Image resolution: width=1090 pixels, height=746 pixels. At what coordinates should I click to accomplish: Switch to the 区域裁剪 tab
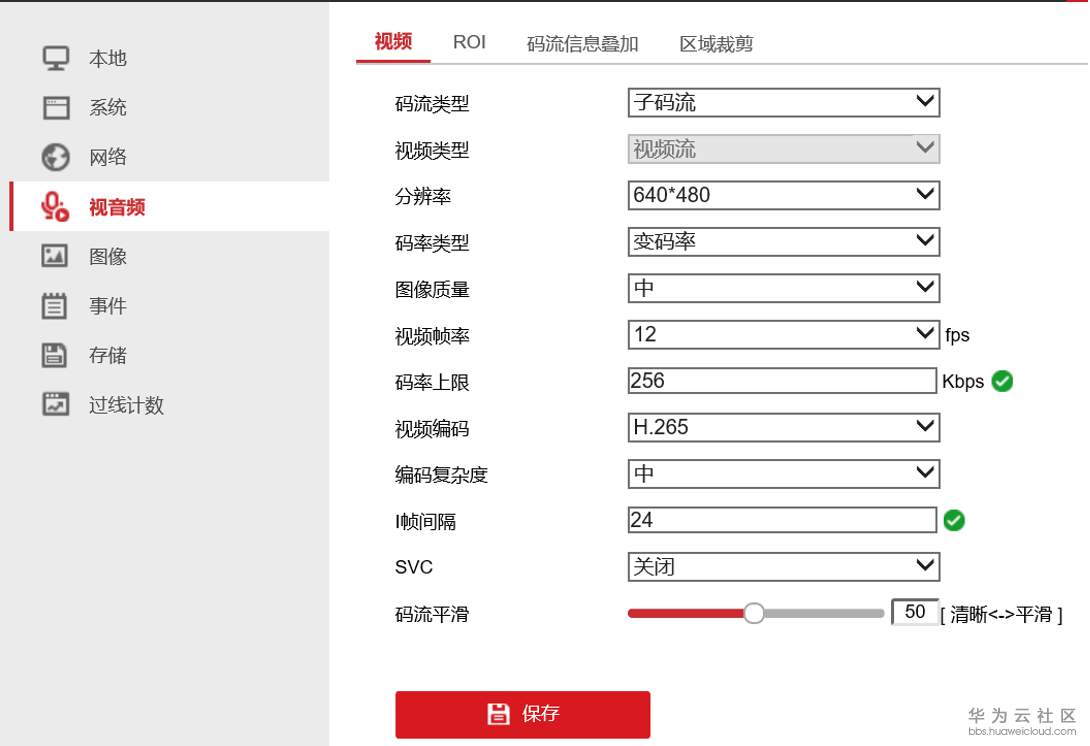point(716,44)
